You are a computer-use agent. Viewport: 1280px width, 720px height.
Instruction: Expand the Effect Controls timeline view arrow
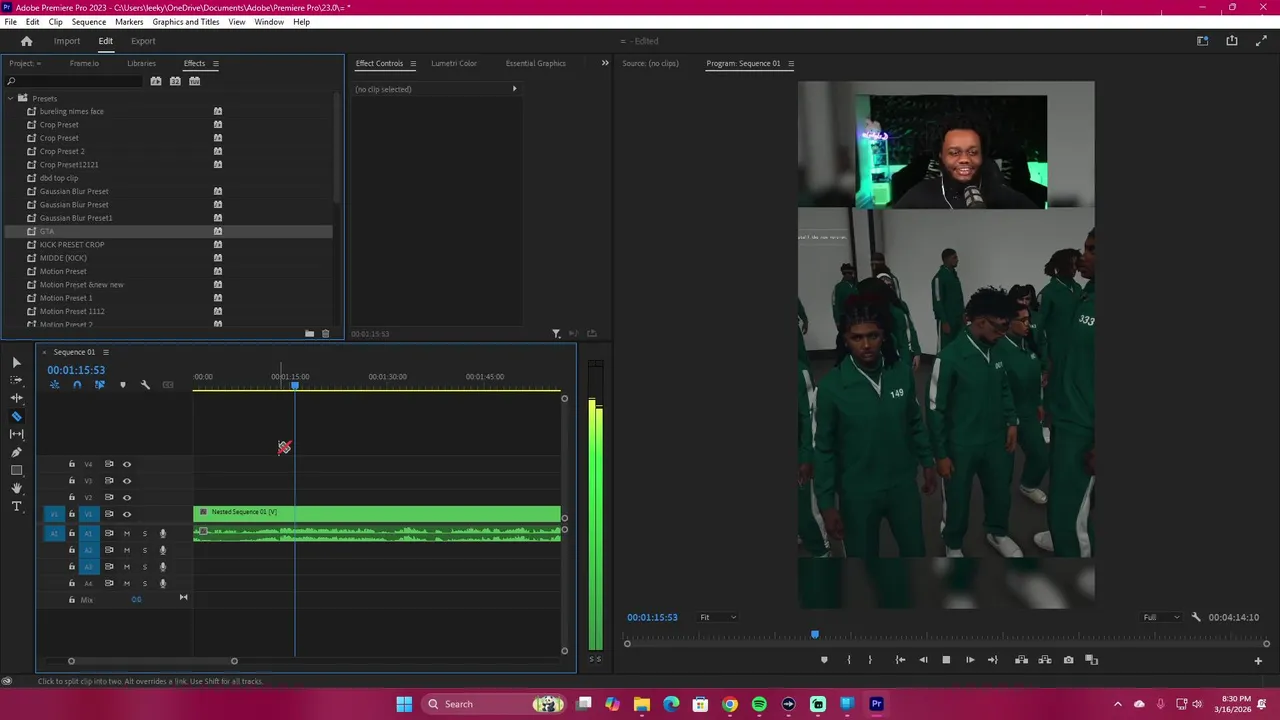[x=514, y=89]
